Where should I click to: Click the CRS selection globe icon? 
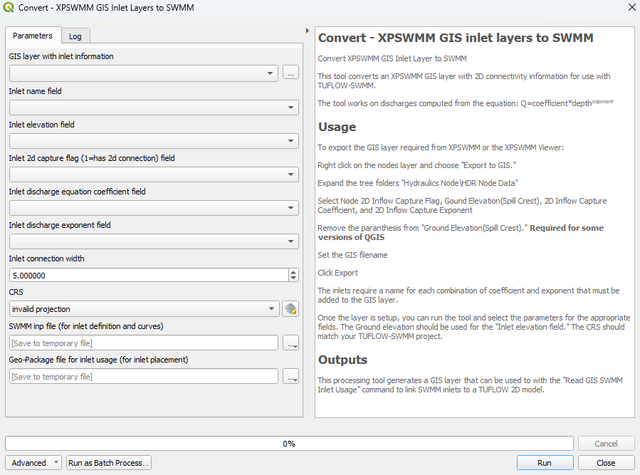(x=291, y=309)
